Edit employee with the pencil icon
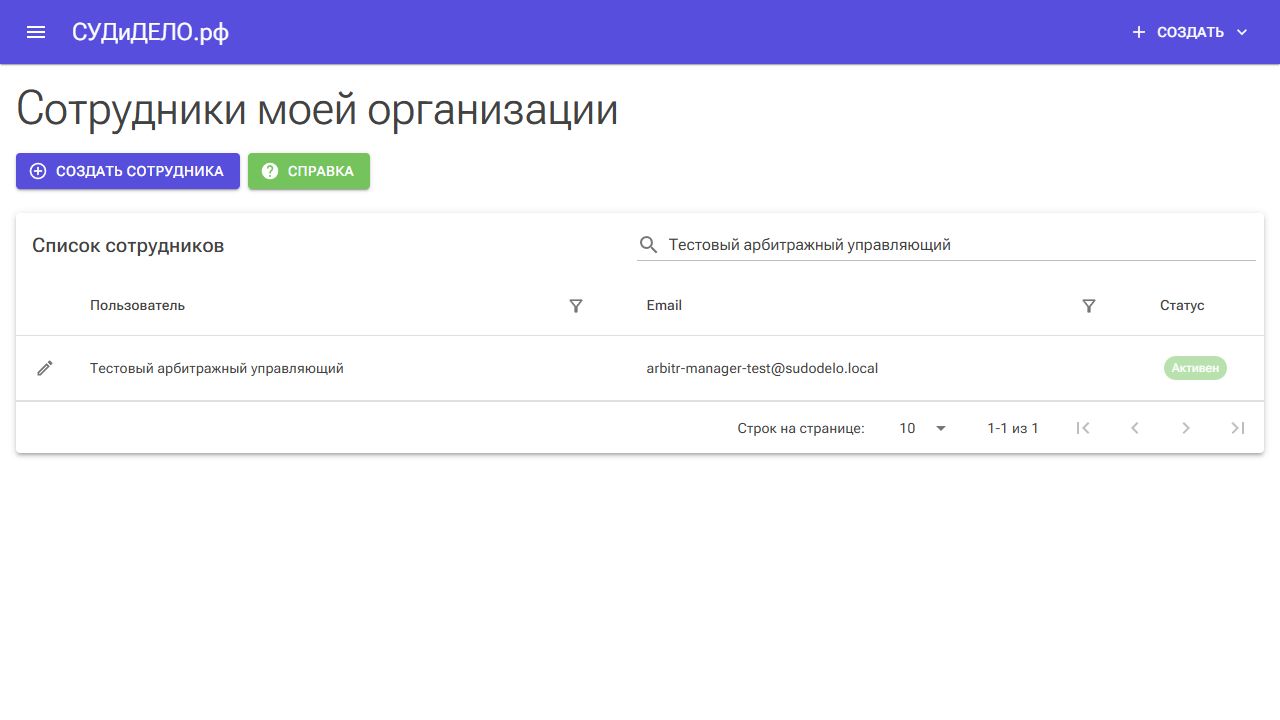Image resolution: width=1280 pixels, height=720 pixels. [45, 368]
